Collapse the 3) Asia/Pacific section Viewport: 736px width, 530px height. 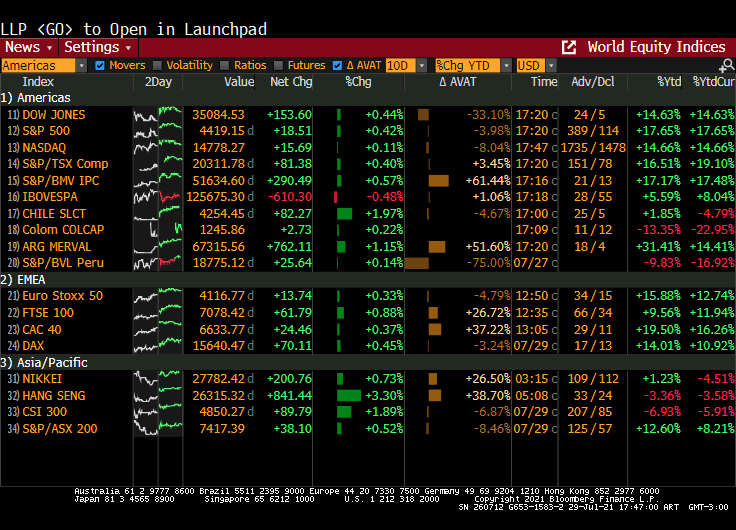click(x=44, y=362)
